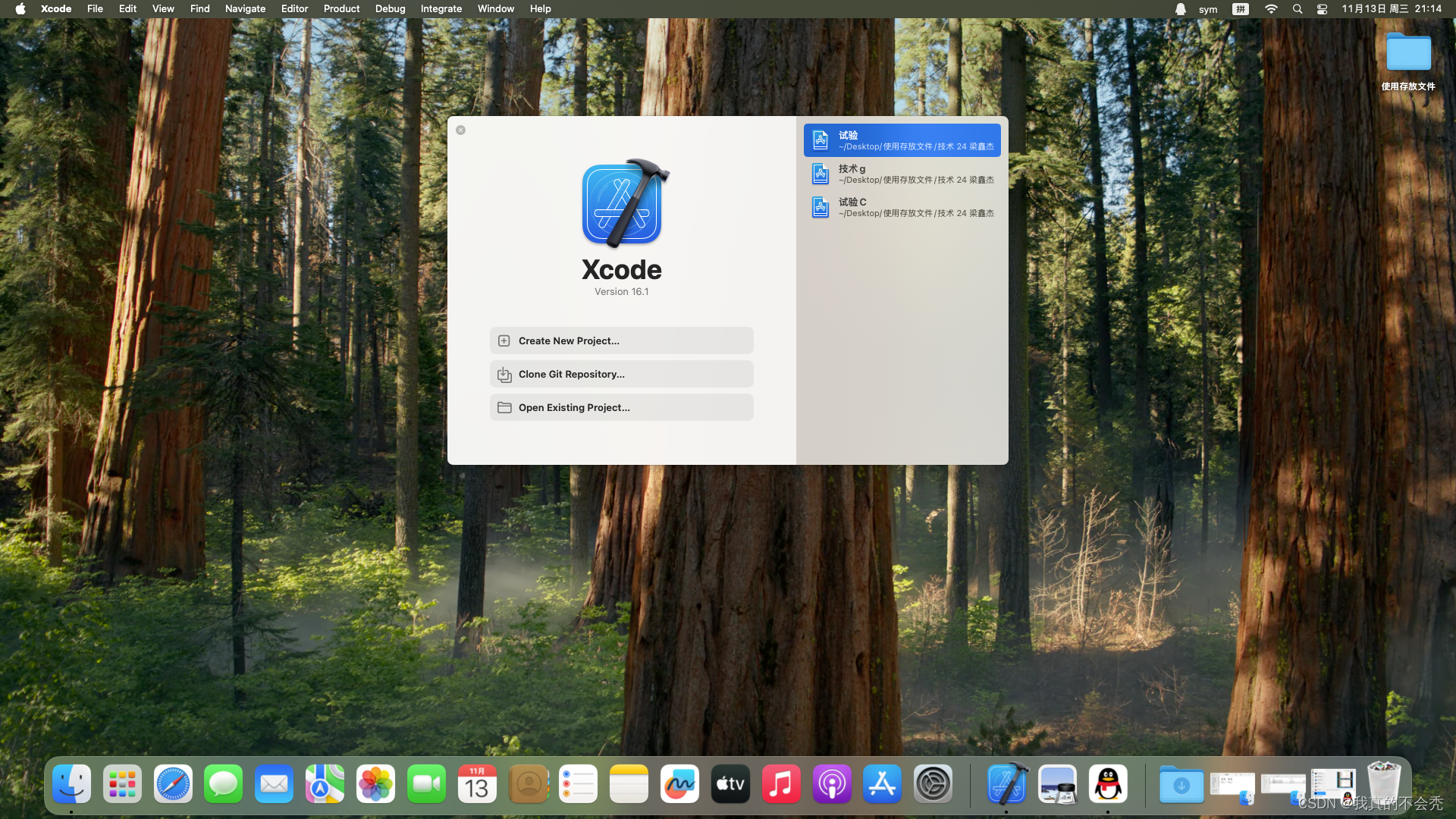Open the Downloads folder in the Dock

tap(1181, 784)
